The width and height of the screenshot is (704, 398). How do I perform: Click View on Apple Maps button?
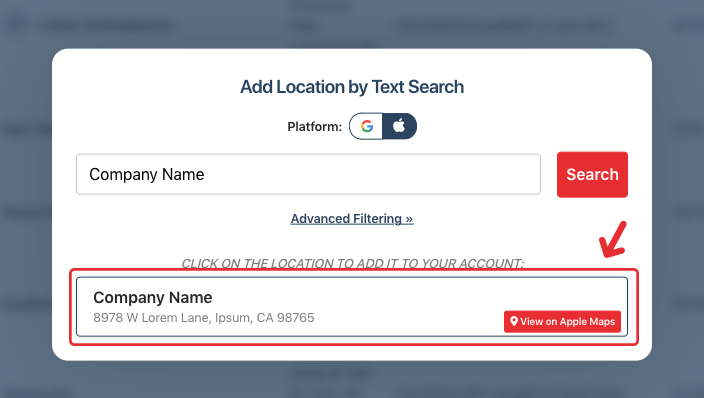pos(562,322)
